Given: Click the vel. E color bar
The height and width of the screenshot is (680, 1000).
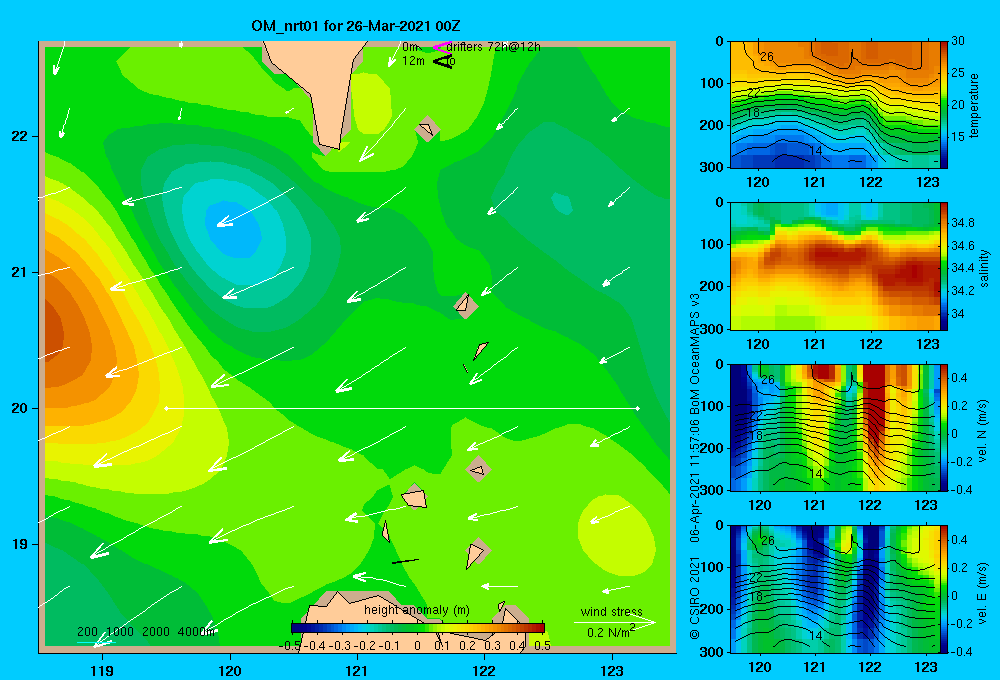Looking at the screenshot, I should click(944, 589).
